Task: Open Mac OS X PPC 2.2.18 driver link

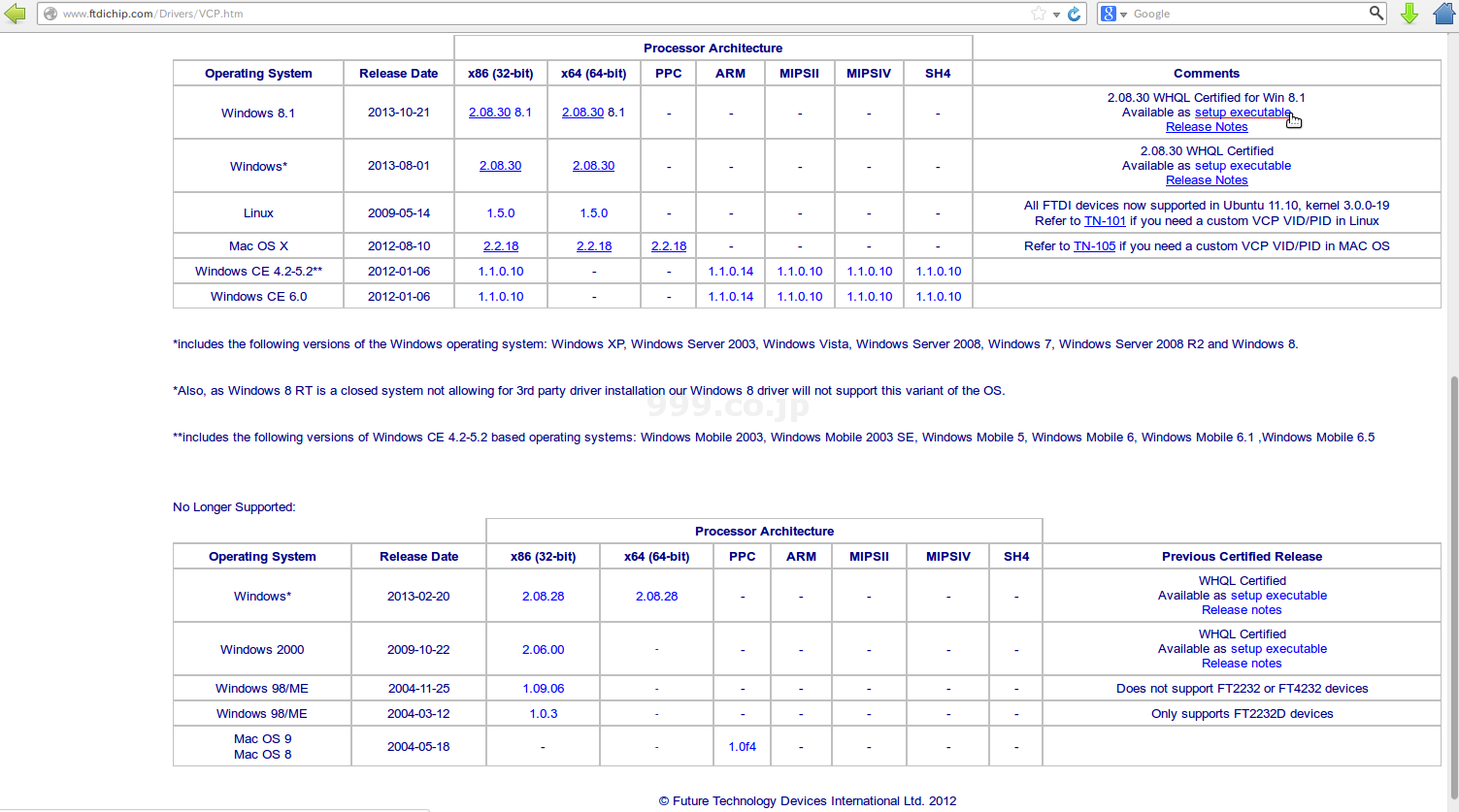Action: tap(669, 246)
